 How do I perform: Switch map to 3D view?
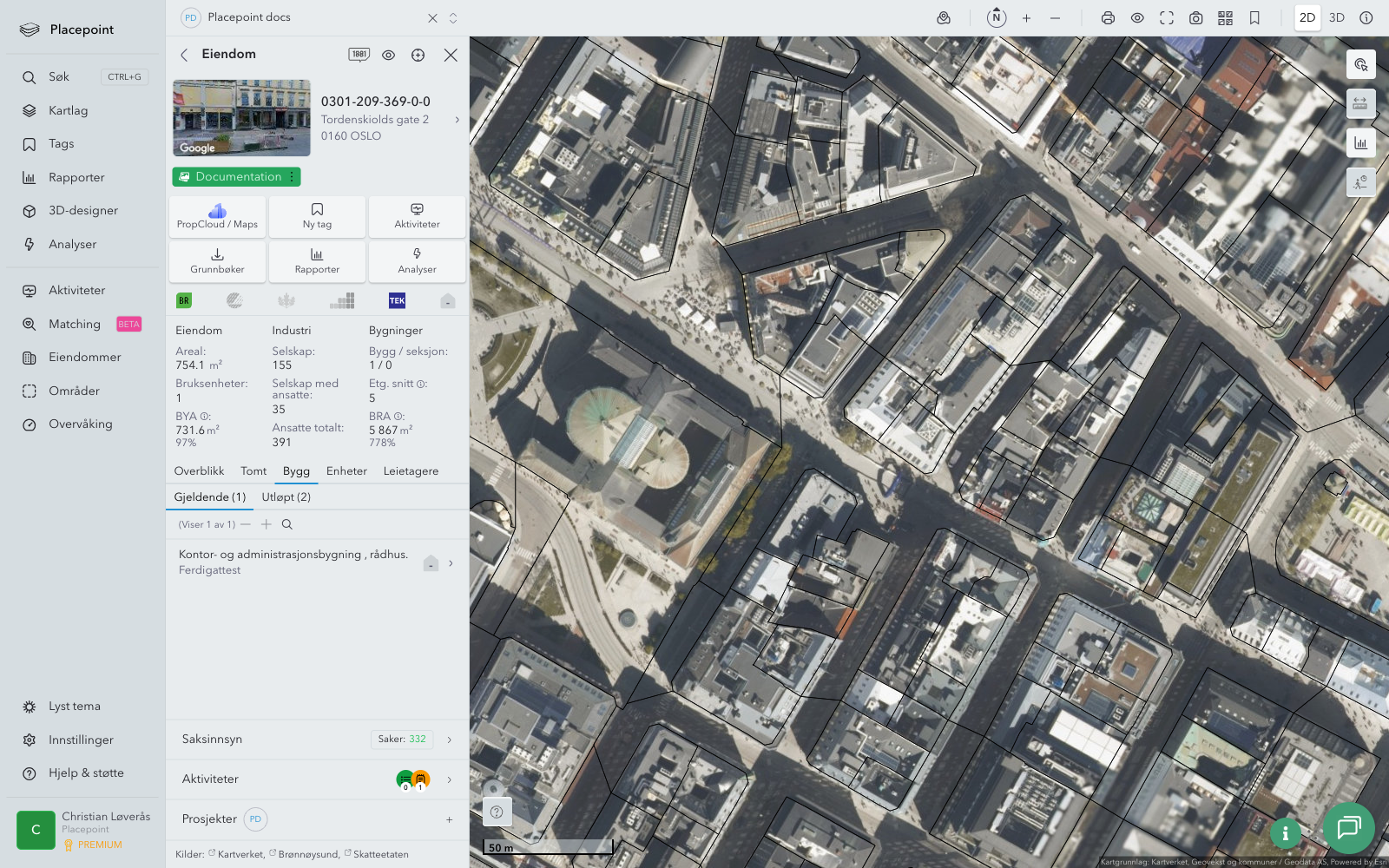click(1337, 18)
